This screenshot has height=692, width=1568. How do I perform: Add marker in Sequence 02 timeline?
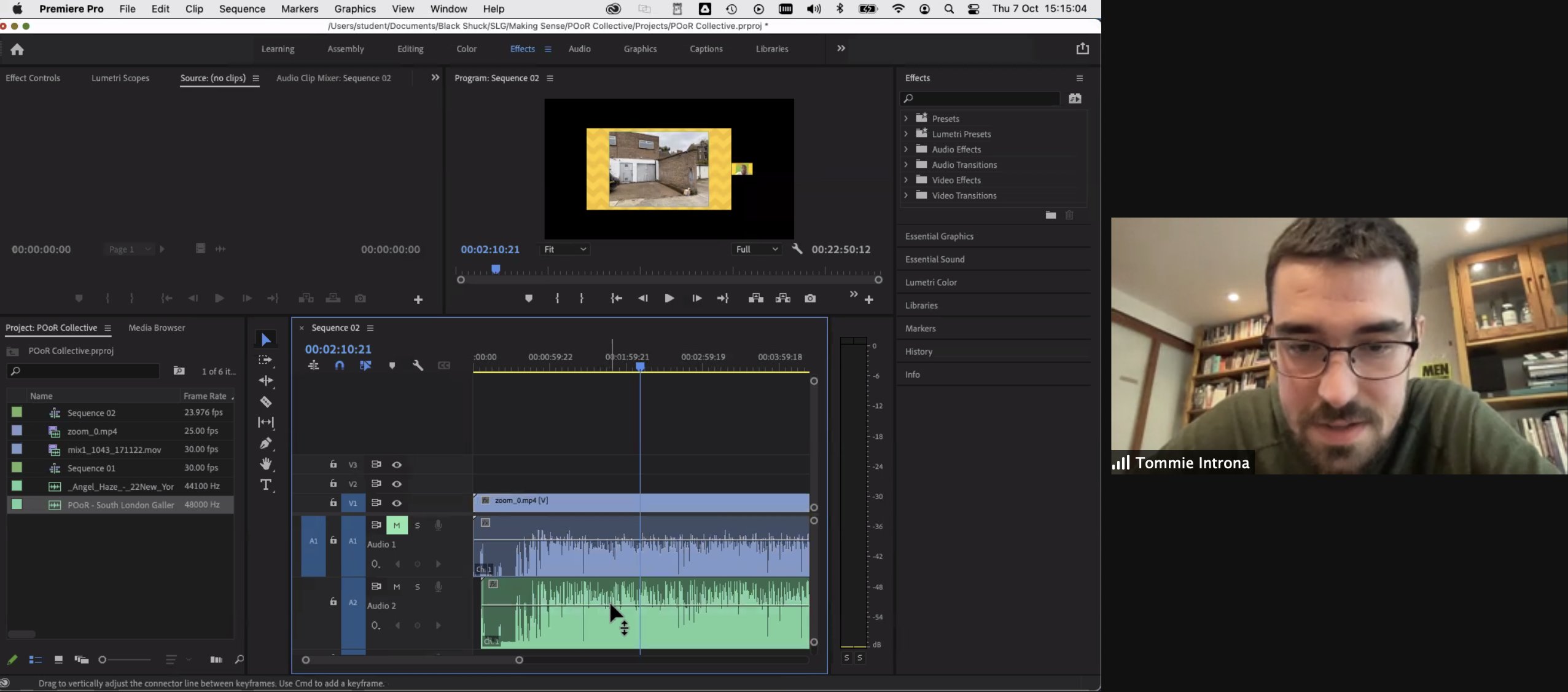[392, 366]
